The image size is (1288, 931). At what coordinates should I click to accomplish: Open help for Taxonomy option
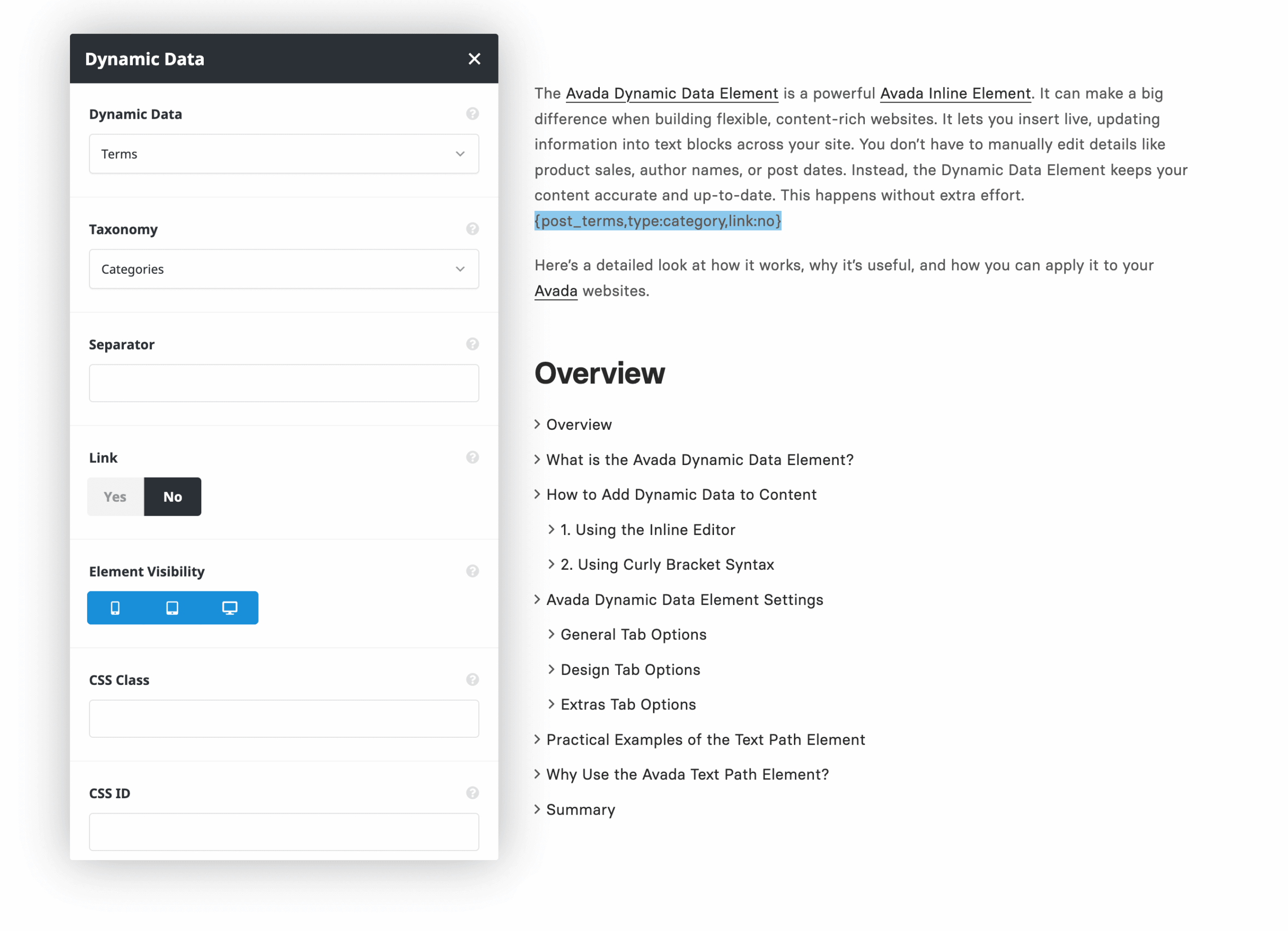click(472, 229)
